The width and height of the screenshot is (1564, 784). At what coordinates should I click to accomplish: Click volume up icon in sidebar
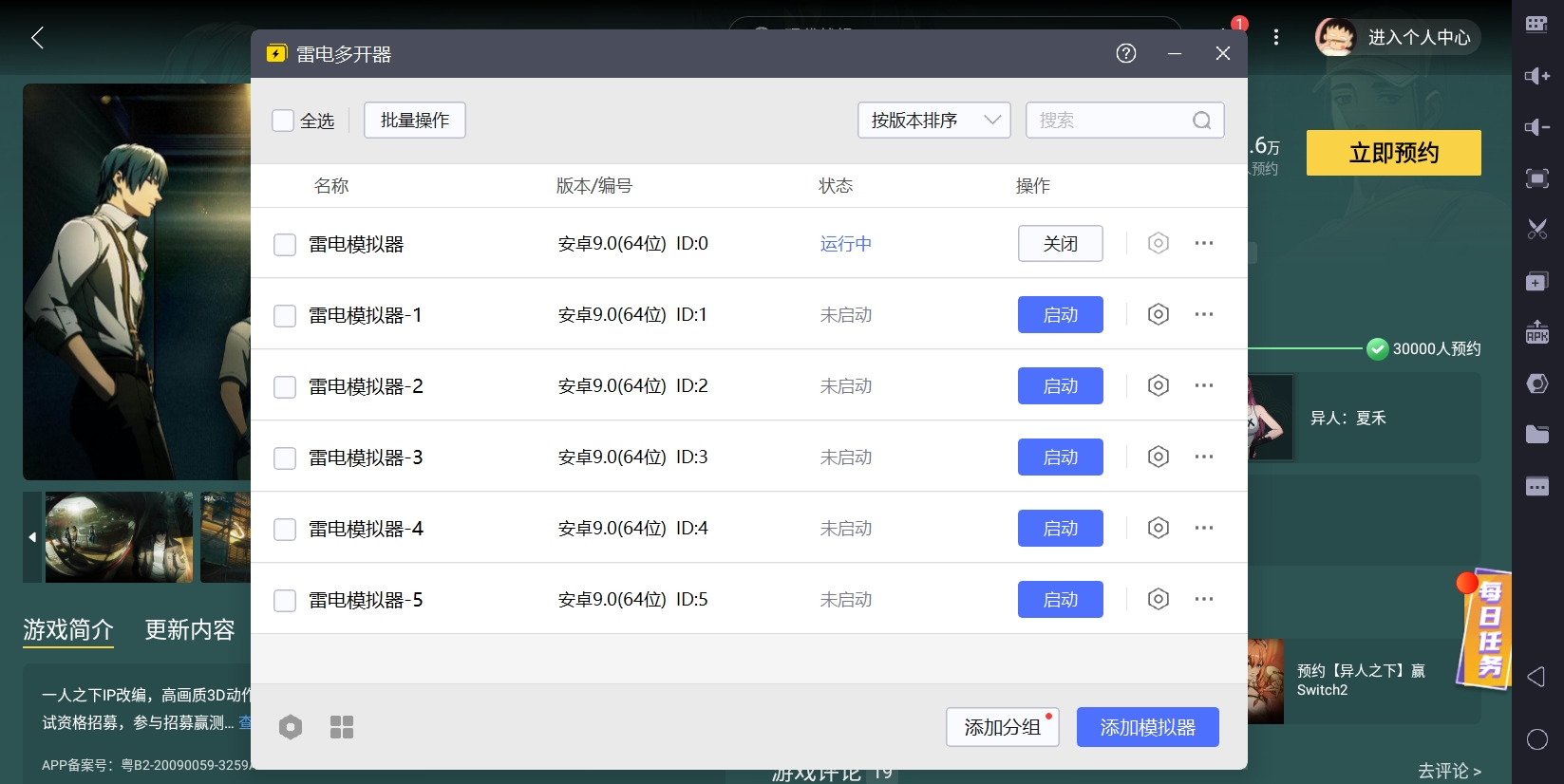pos(1536,76)
